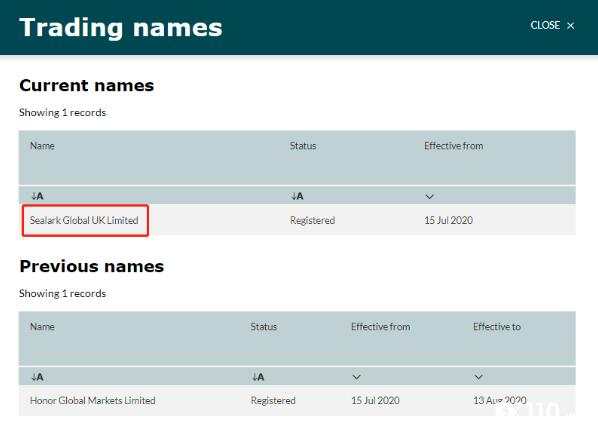Select Sealark Global UK Limited name cell

tap(84, 220)
